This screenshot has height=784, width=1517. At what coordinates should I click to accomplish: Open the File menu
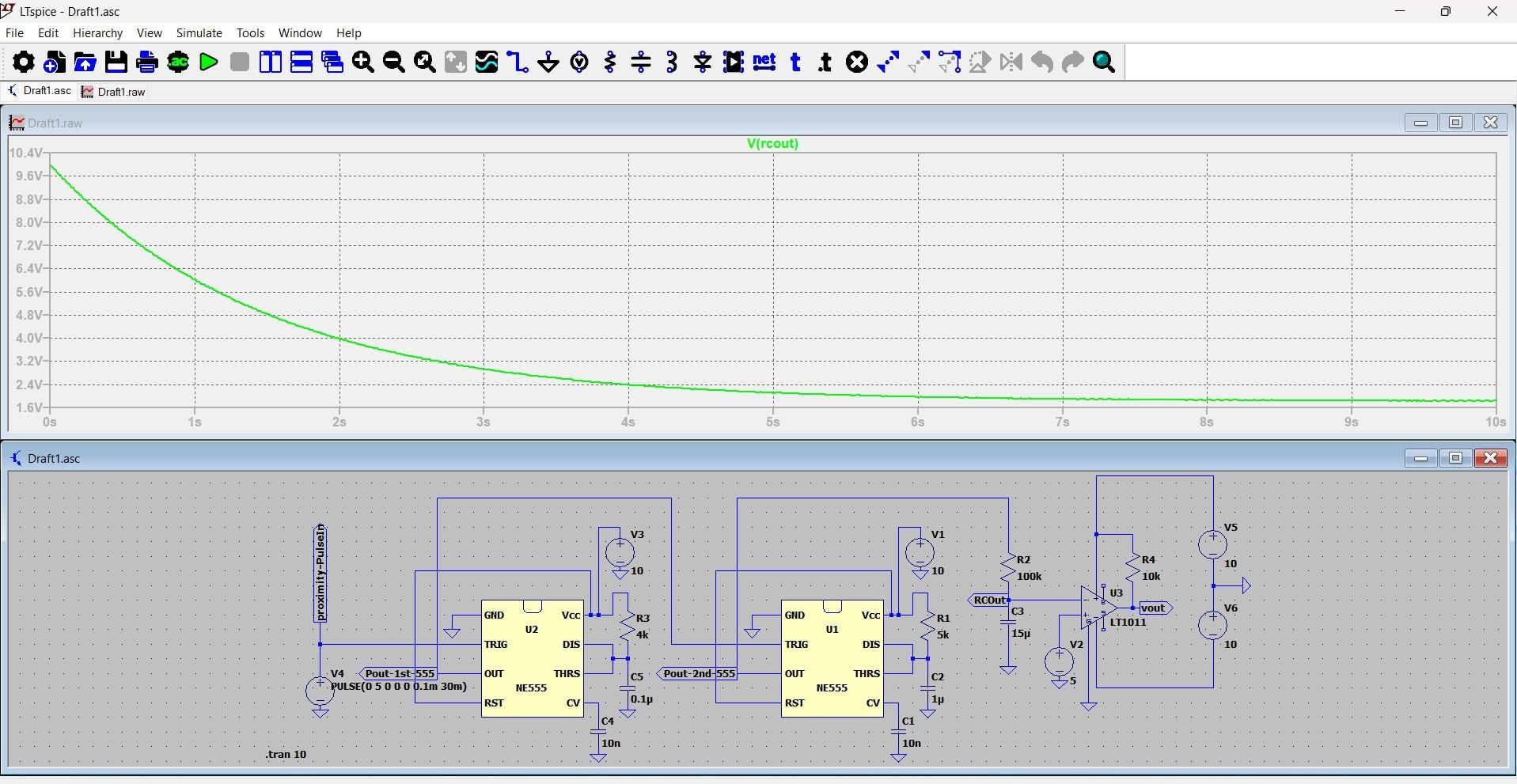(x=14, y=33)
